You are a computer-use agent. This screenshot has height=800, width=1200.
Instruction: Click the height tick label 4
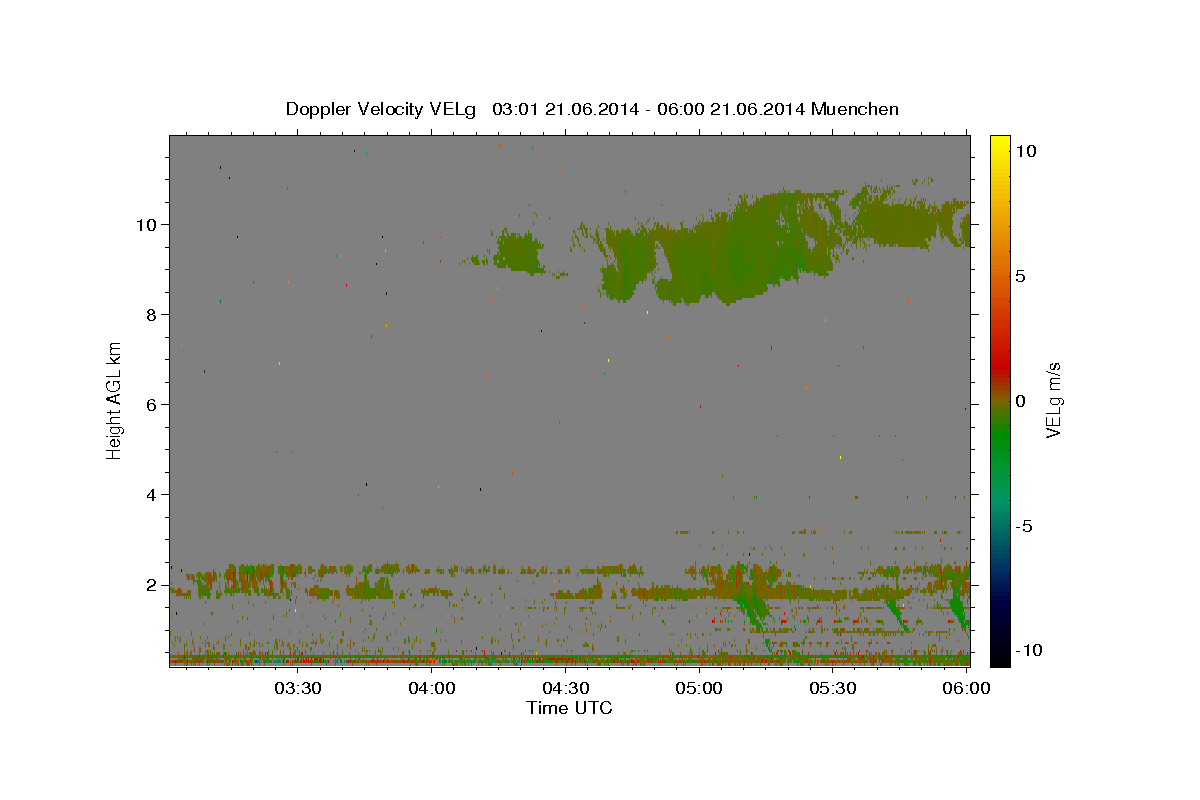[x=150, y=494]
